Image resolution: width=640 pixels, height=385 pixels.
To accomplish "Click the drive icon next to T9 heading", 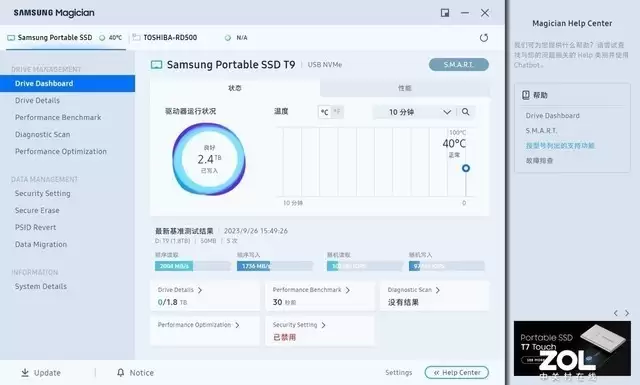I will click(157, 65).
